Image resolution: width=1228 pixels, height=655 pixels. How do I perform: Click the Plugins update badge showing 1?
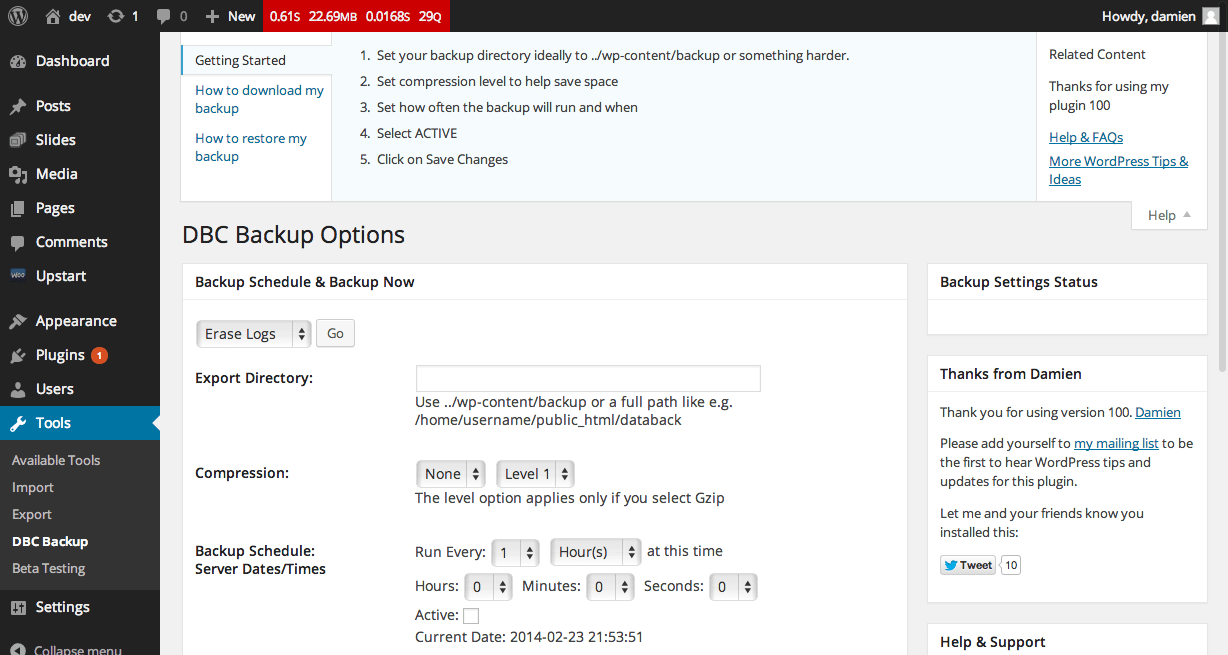point(99,355)
